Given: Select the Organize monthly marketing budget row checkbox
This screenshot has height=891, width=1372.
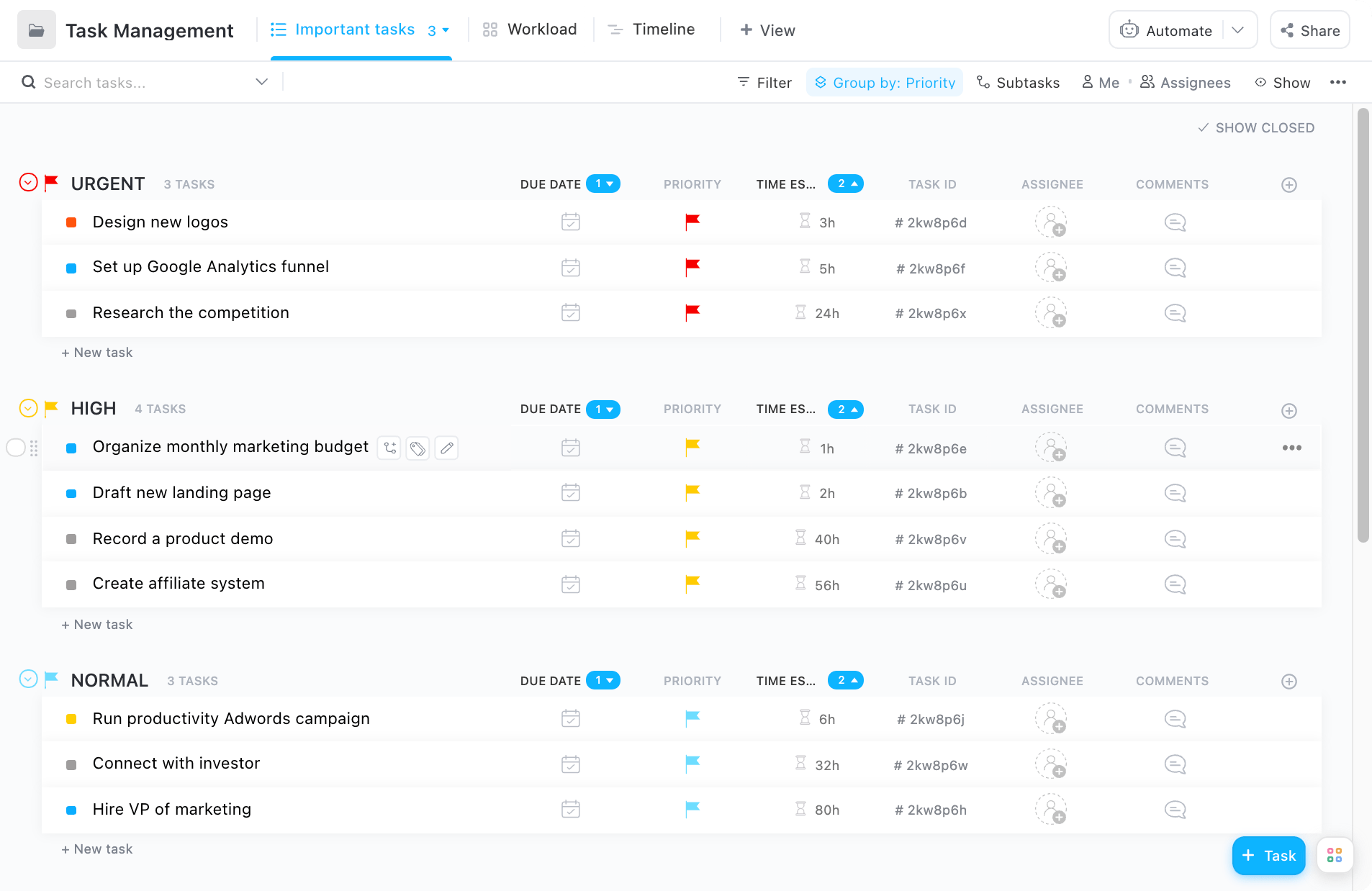Looking at the screenshot, I should [16, 448].
